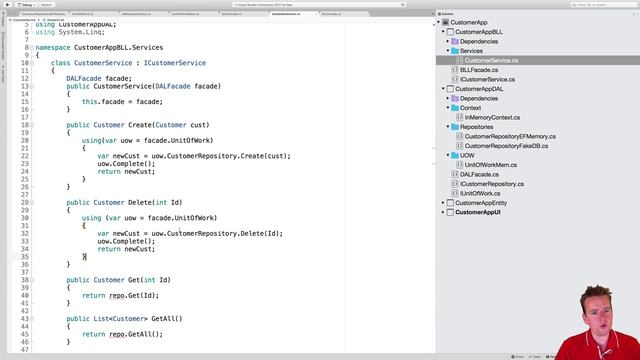Expand the CustomerAppUI project
Image resolution: width=640 pixels, height=360 pixels.
coord(443,212)
